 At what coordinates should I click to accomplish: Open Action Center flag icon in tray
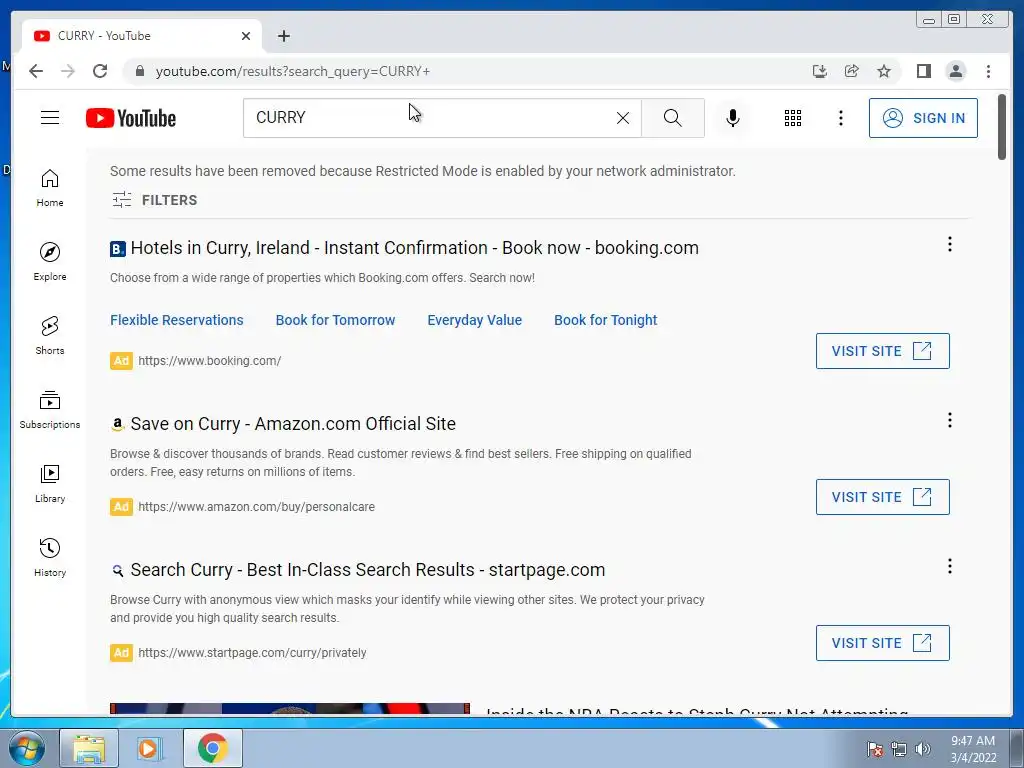[x=875, y=749]
